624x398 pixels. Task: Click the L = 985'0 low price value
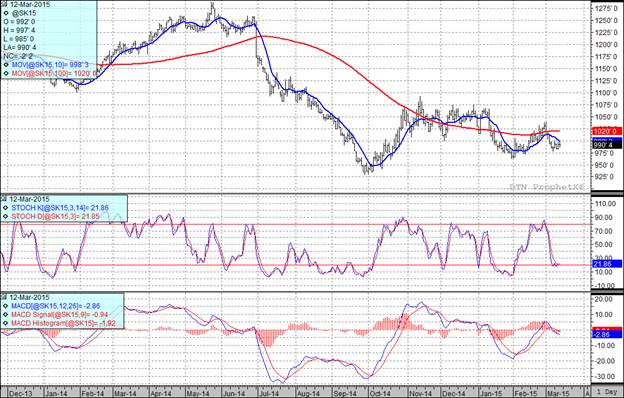click(18, 39)
